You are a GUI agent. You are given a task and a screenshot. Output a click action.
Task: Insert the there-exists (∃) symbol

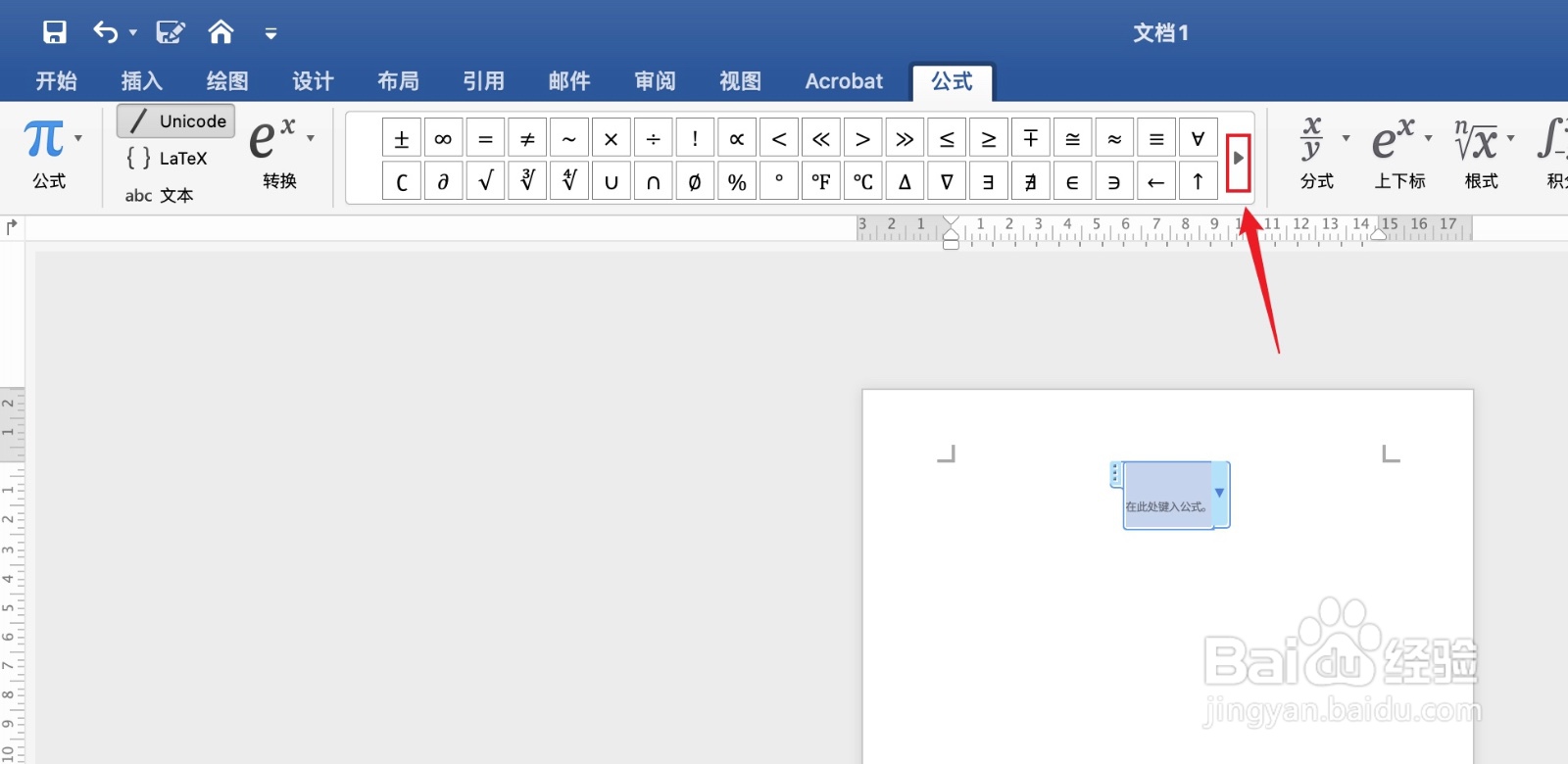(x=989, y=181)
